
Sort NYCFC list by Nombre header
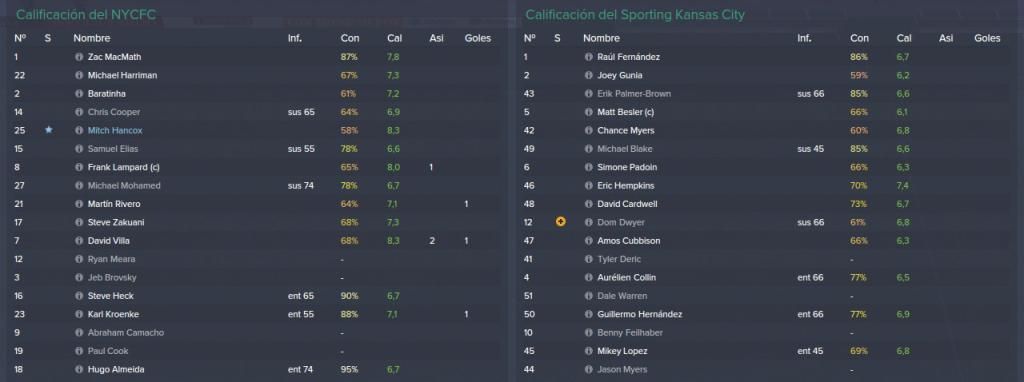(x=91, y=38)
